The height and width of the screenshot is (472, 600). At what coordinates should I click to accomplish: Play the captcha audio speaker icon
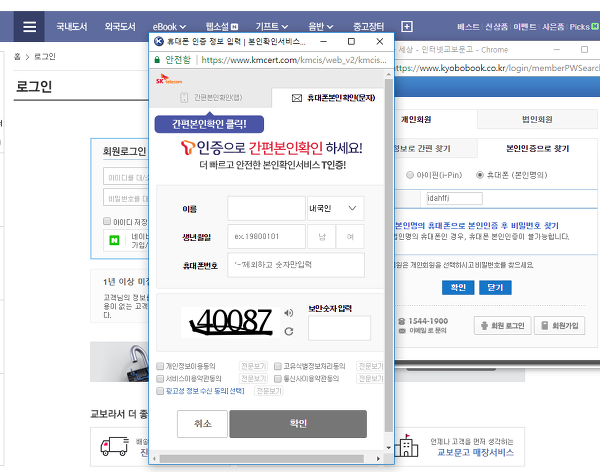pyautogui.click(x=289, y=313)
